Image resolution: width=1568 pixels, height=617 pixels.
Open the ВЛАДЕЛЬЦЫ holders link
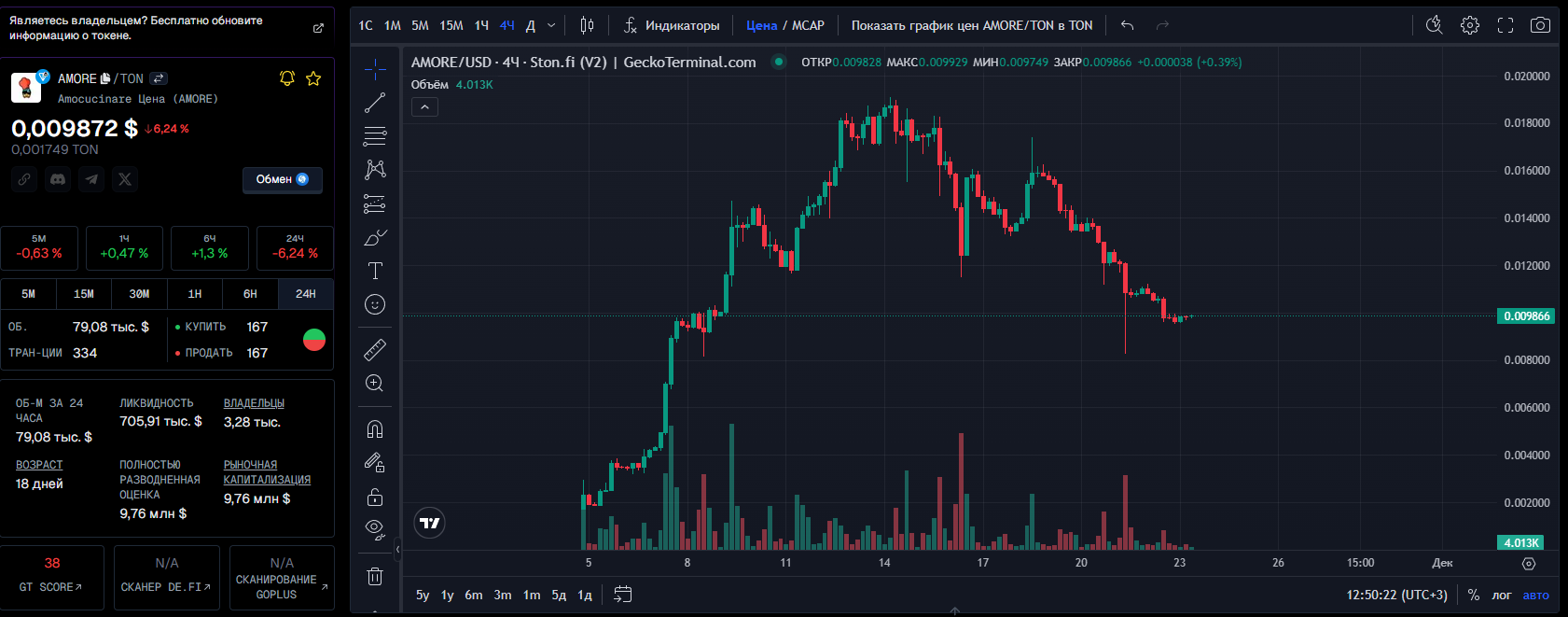coord(254,403)
